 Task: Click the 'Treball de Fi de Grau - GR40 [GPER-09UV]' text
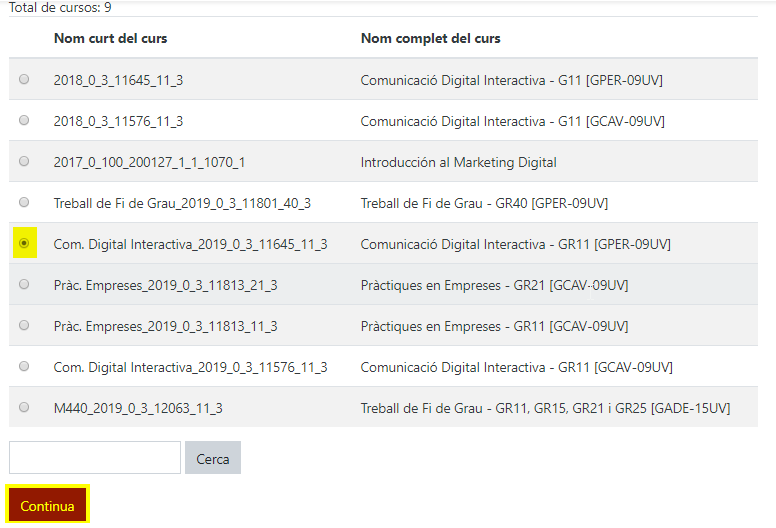(x=484, y=203)
